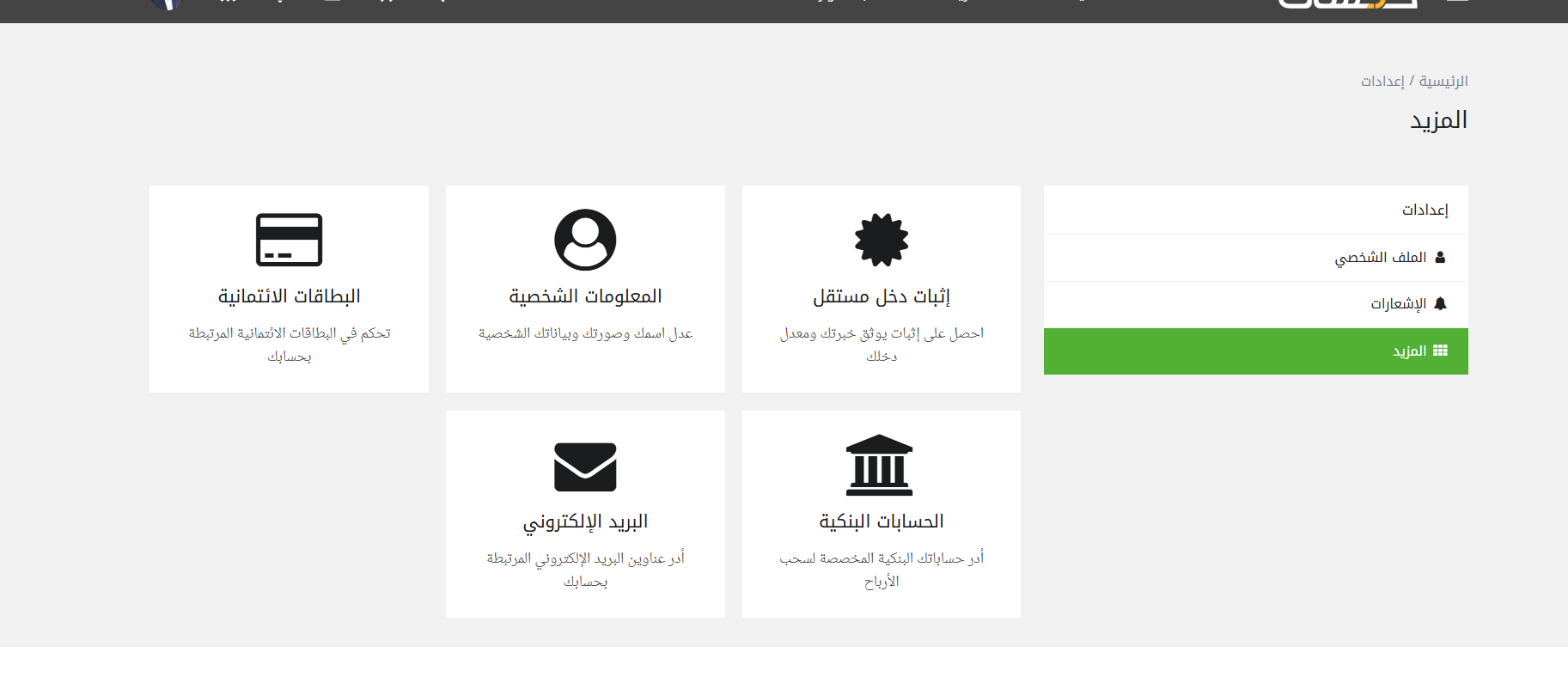Click the credit card icon
Image resolution: width=1568 pixels, height=683 pixels.
[x=289, y=240]
